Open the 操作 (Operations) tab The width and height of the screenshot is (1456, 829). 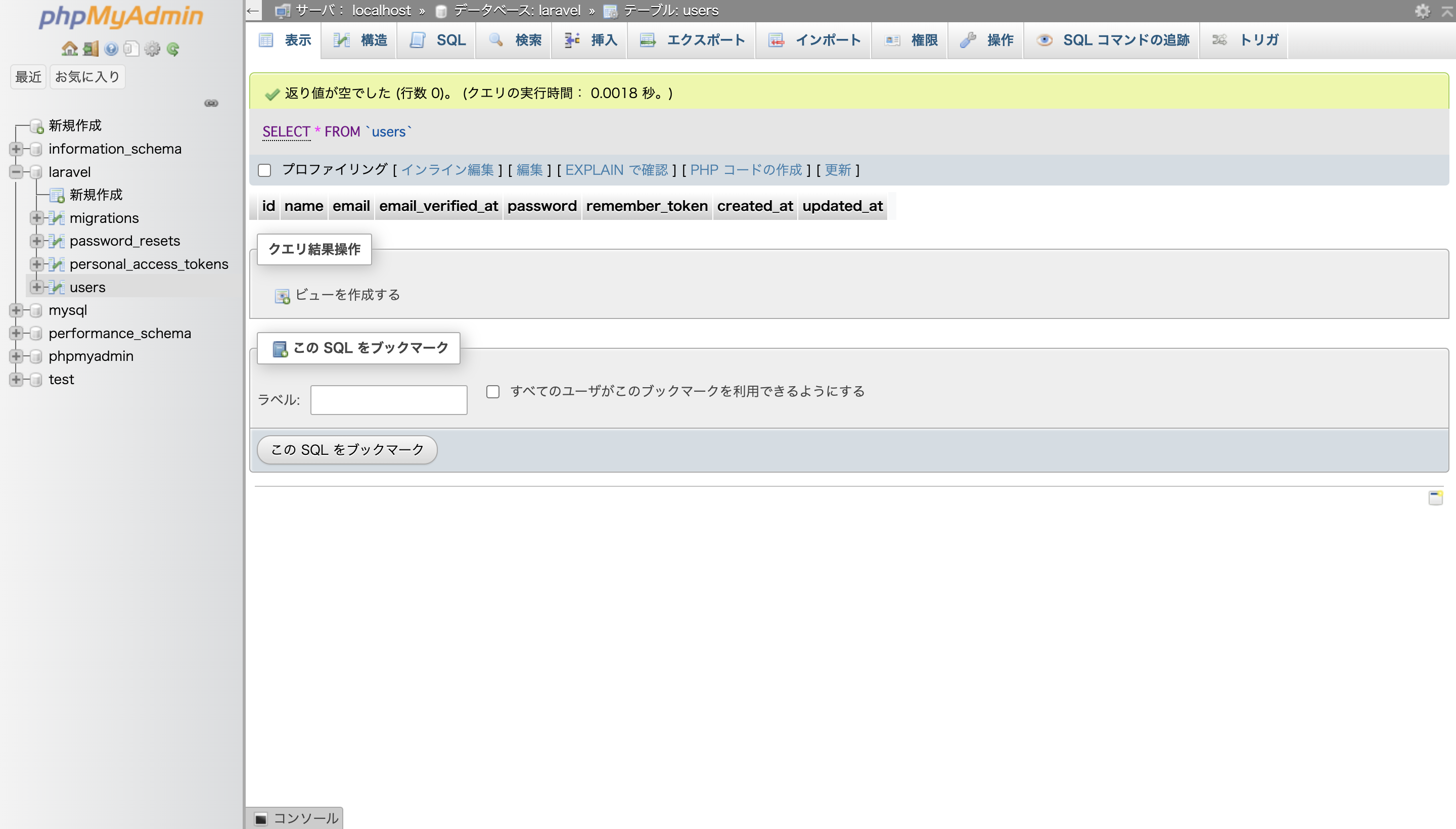[x=986, y=40]
